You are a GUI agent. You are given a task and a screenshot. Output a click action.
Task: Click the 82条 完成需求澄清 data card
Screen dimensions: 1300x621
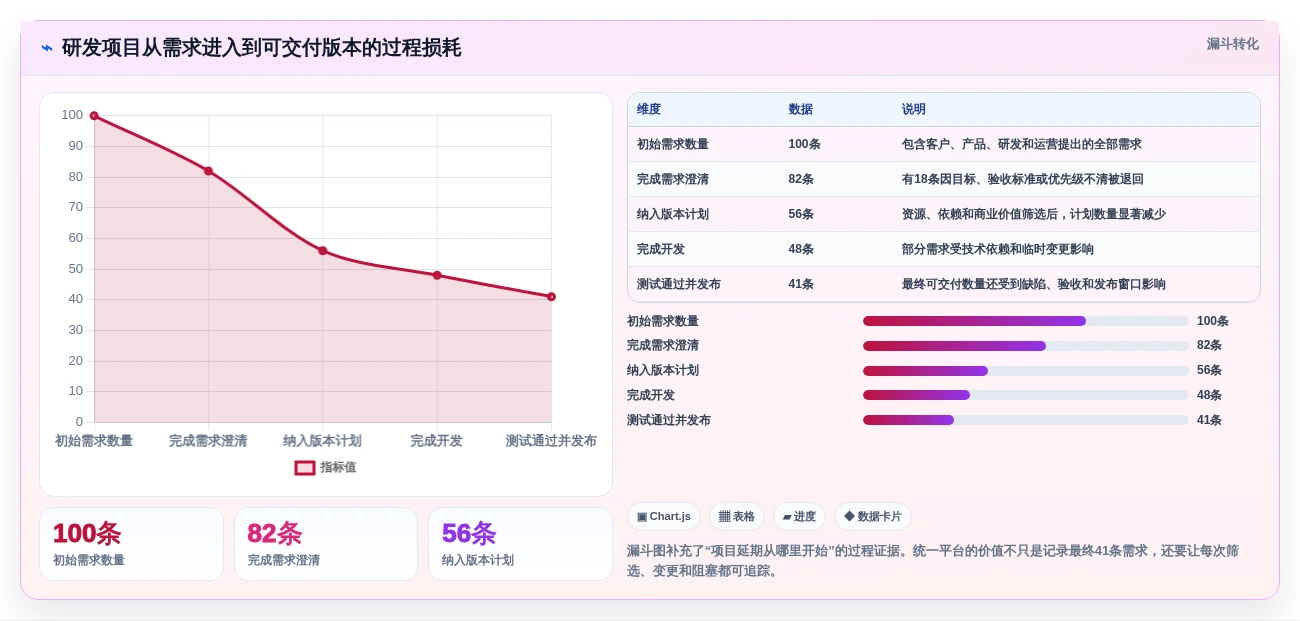pos(326,544)
